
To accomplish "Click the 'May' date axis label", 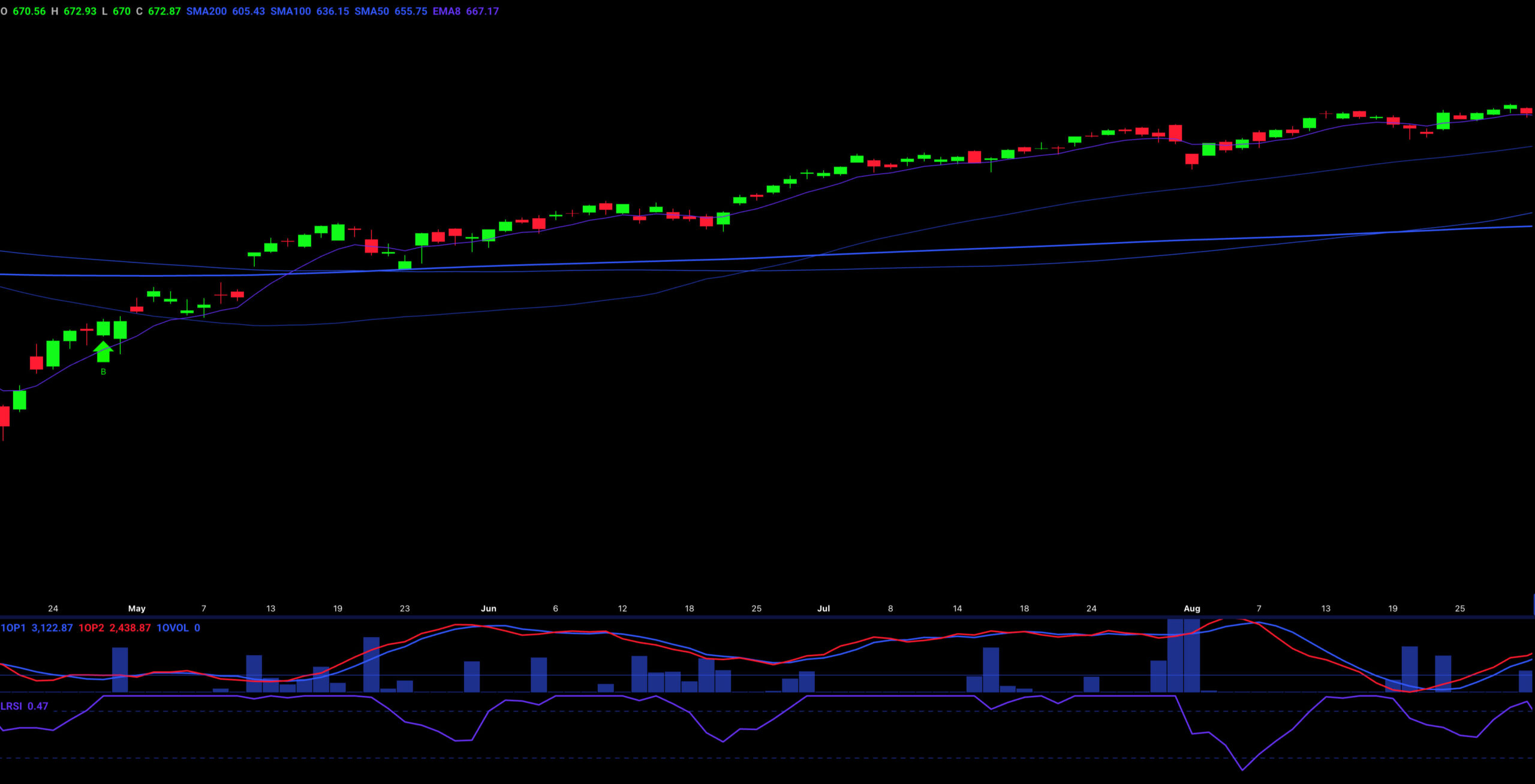I will click(137, 608).
